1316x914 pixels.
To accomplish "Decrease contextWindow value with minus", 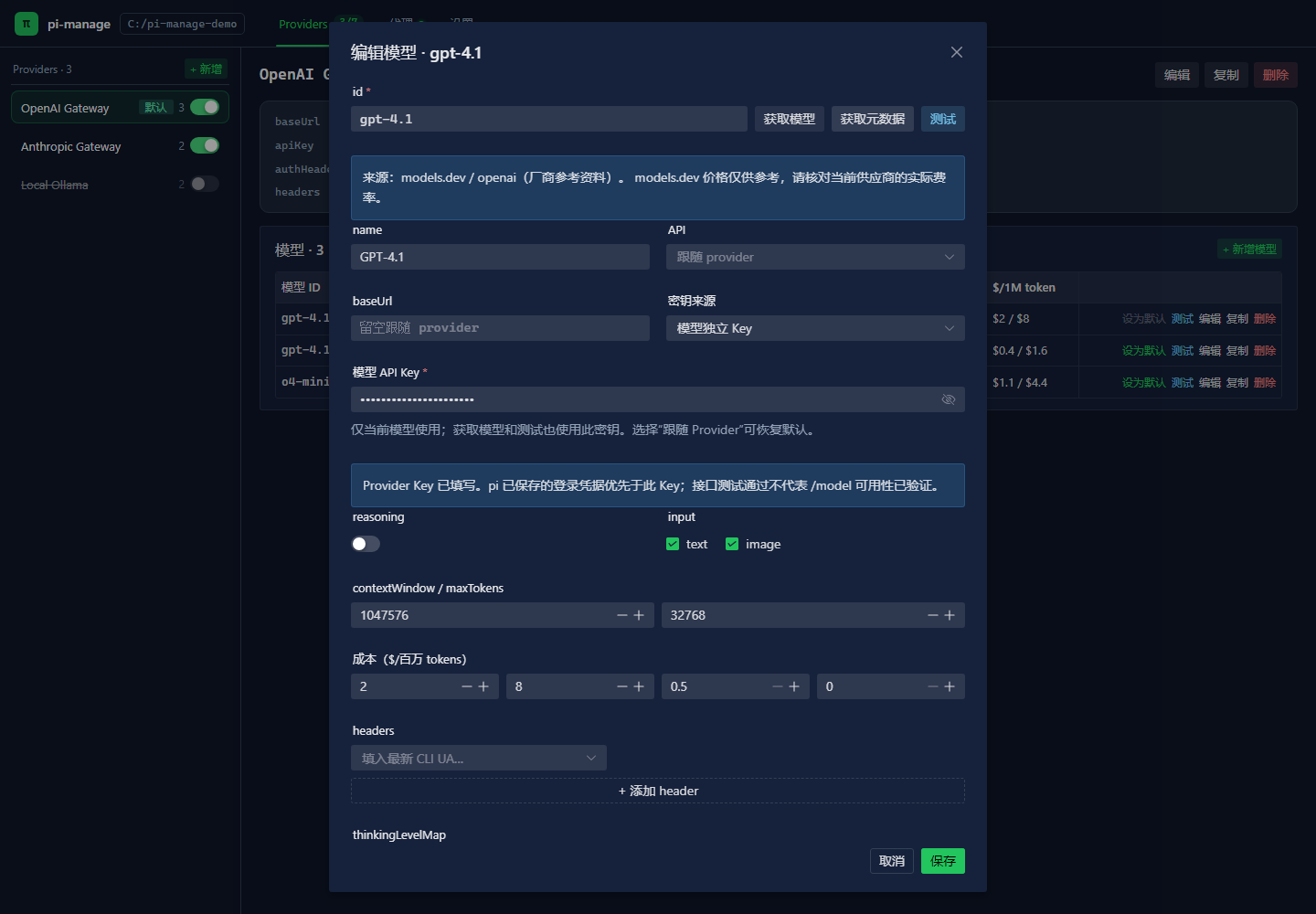I will [x=622, y=615].
